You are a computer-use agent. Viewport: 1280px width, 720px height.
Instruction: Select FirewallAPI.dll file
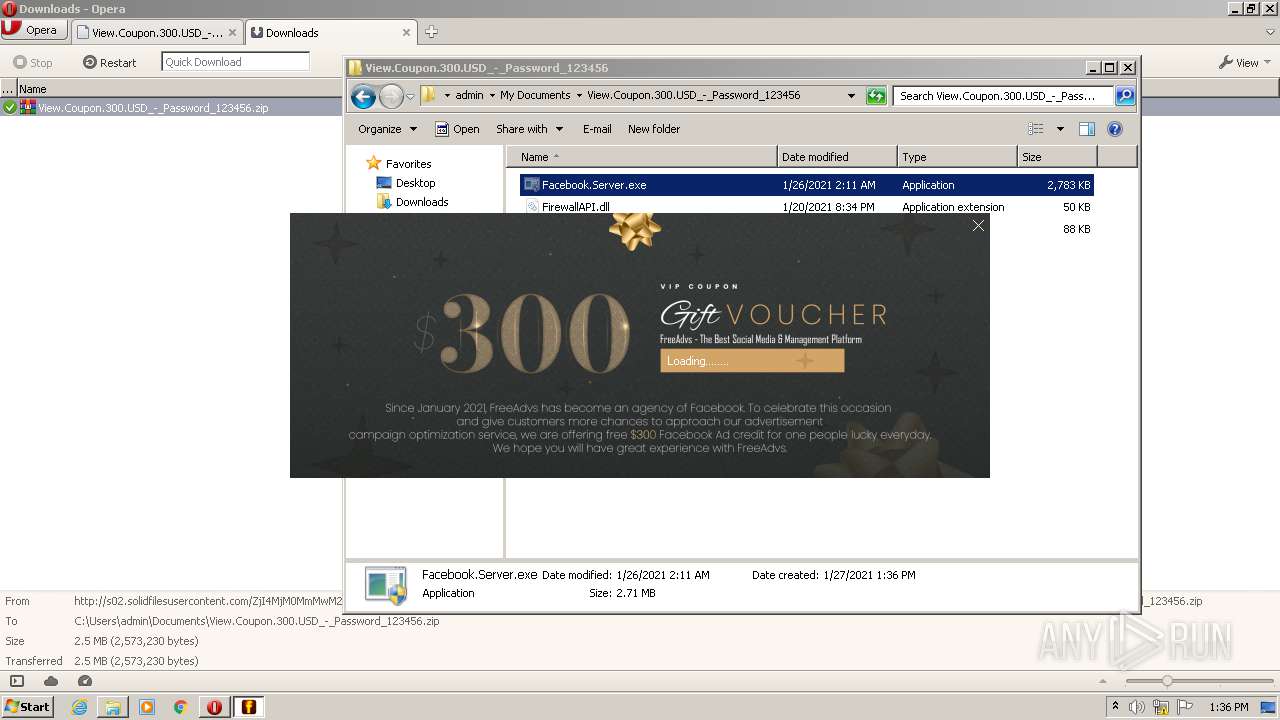click(806, 207)
